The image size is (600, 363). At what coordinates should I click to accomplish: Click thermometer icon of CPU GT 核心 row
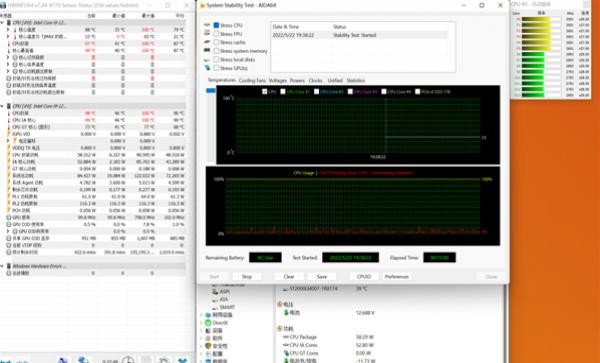9,127
